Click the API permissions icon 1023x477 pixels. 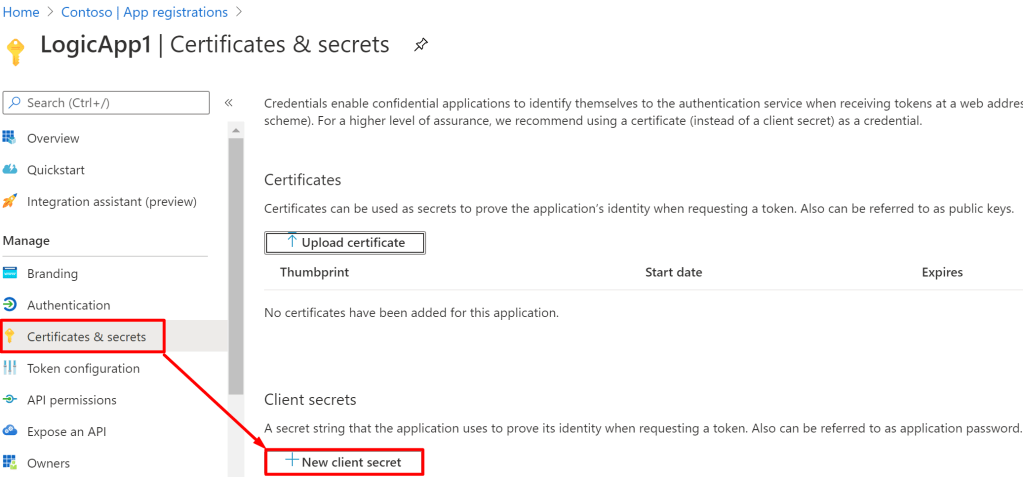[x=10, y=400]
